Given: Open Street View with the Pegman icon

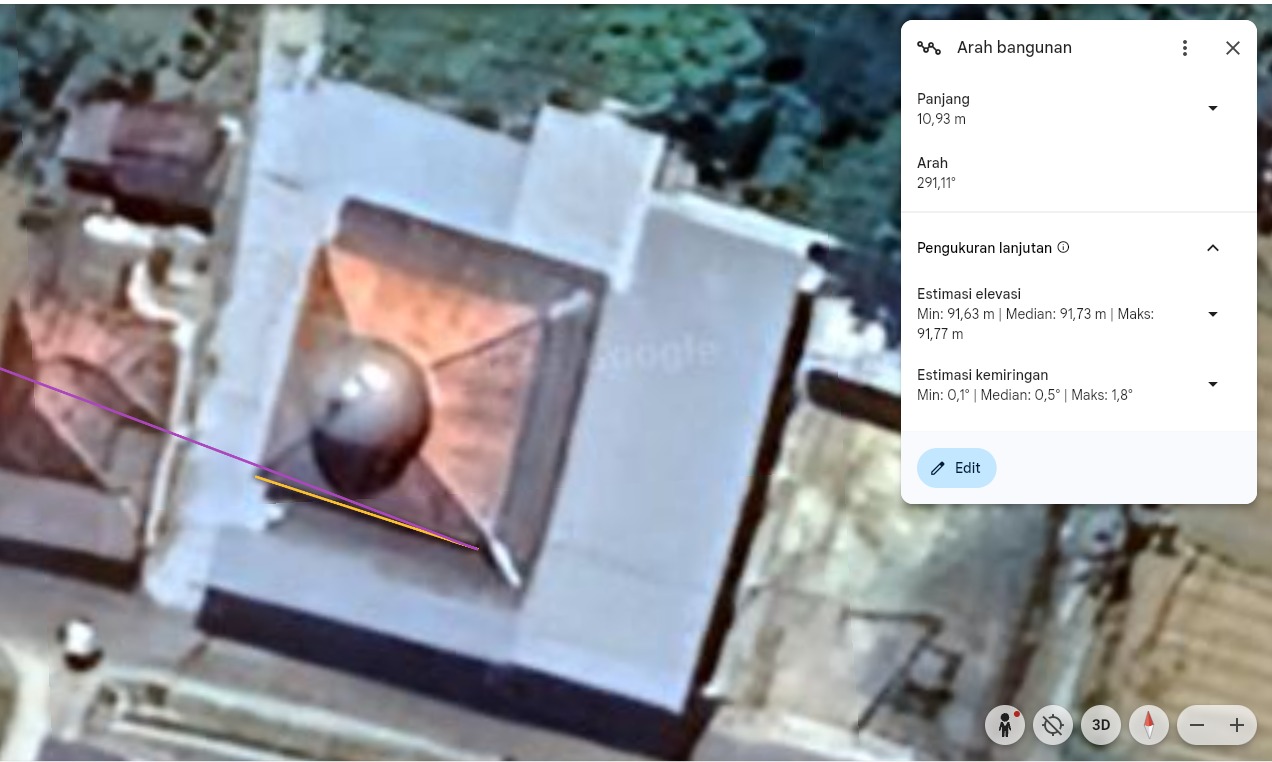Looking at the screenshot, I should point(1004,725).
